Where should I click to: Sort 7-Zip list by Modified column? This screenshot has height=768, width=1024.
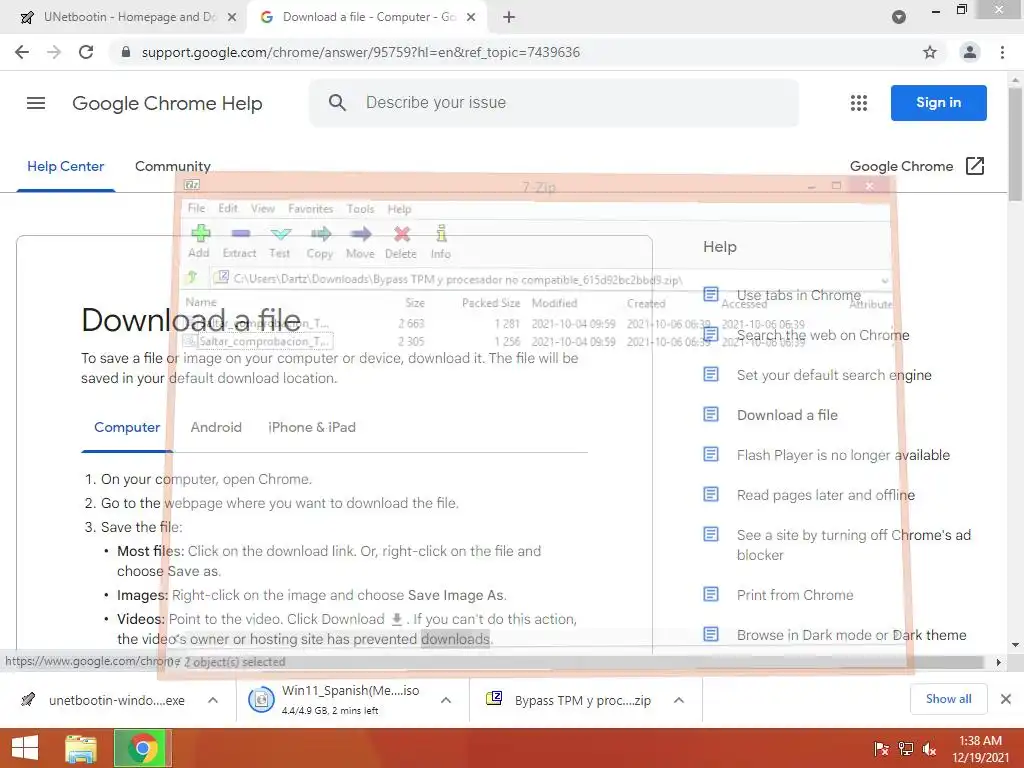554,303
